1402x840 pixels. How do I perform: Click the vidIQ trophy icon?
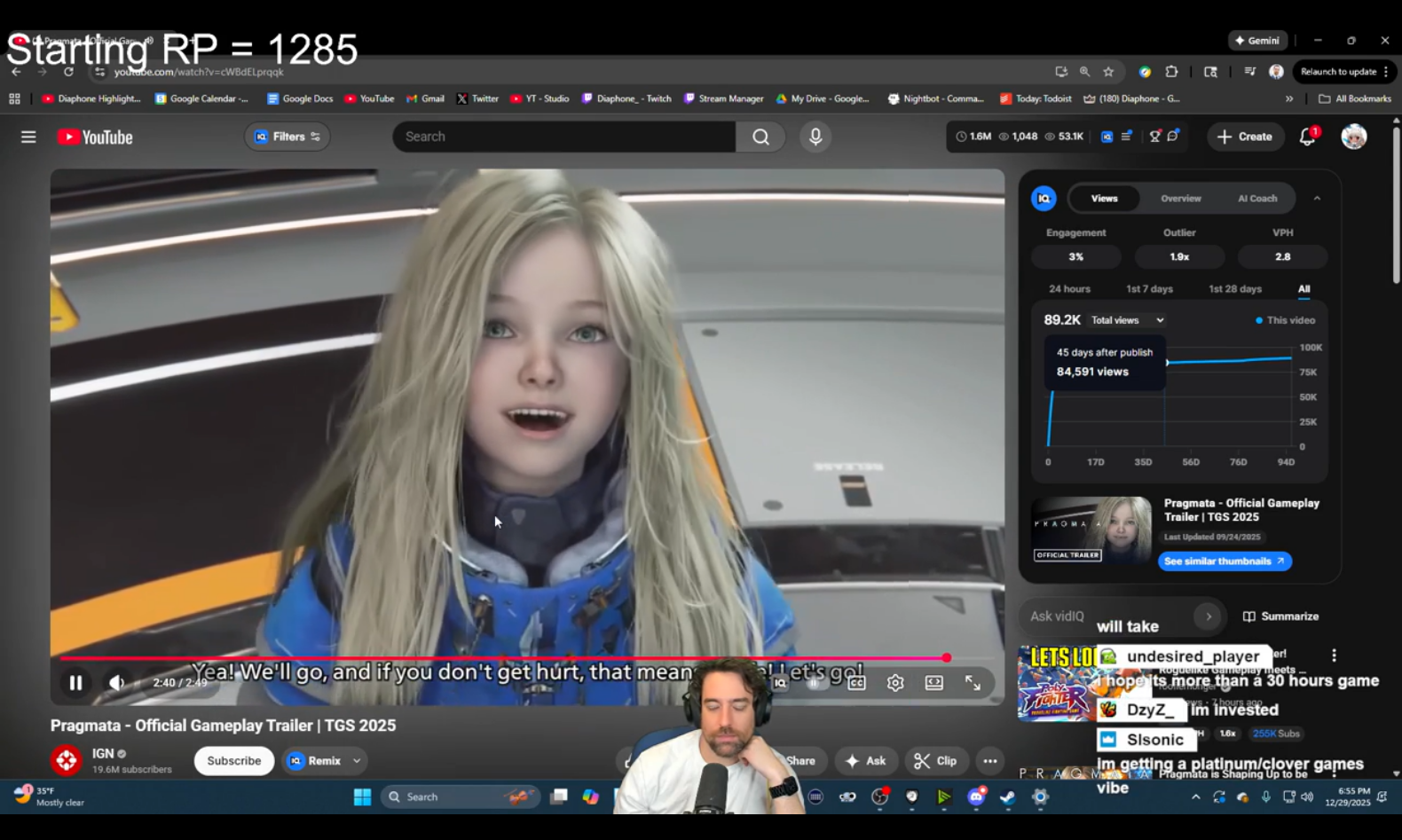[x=1154, y=137]
